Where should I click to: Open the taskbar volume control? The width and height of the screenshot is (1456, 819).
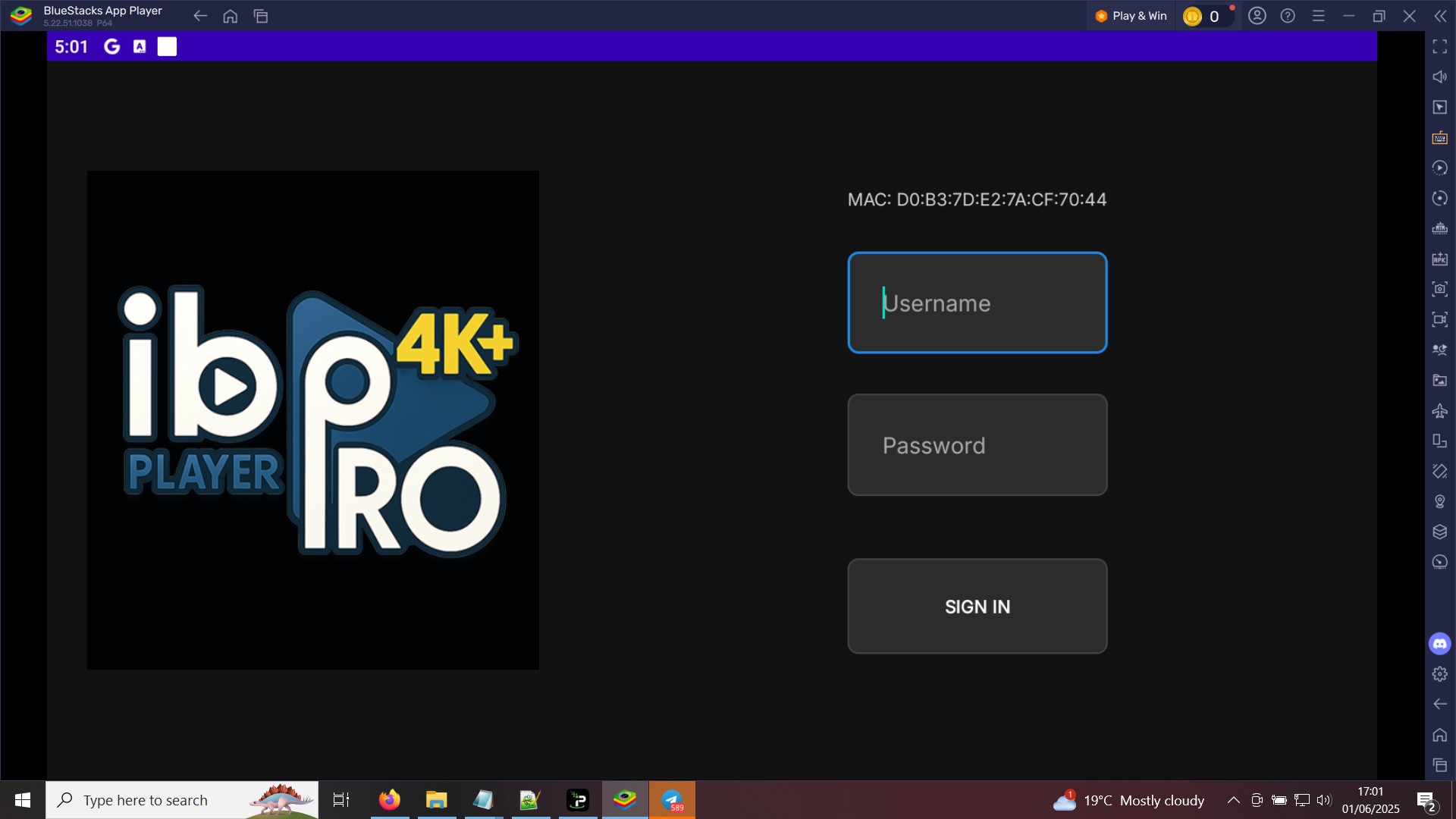click(1323, 800)
